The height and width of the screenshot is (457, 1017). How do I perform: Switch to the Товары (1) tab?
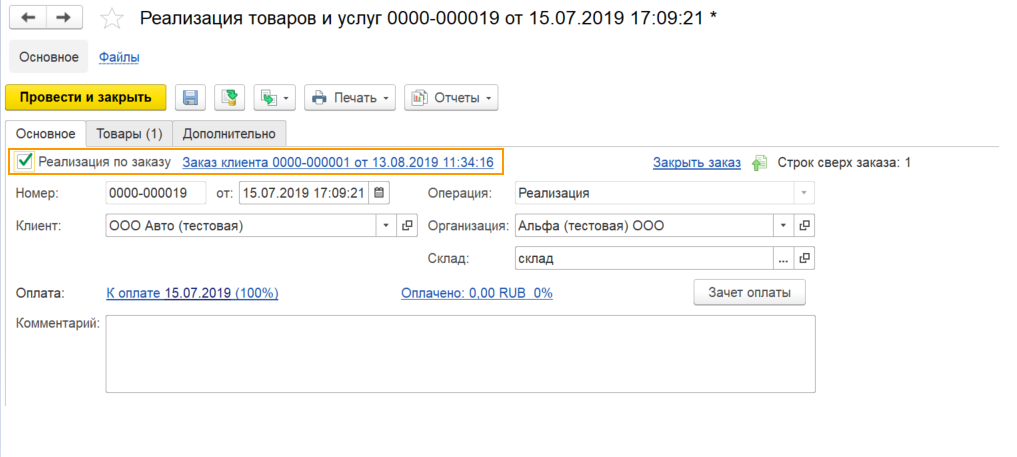[128, 133]
